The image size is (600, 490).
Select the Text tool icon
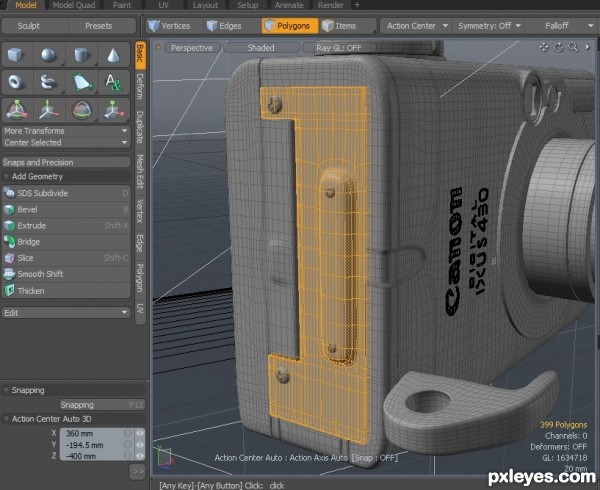pyautogui.click(x=113, y=82)
